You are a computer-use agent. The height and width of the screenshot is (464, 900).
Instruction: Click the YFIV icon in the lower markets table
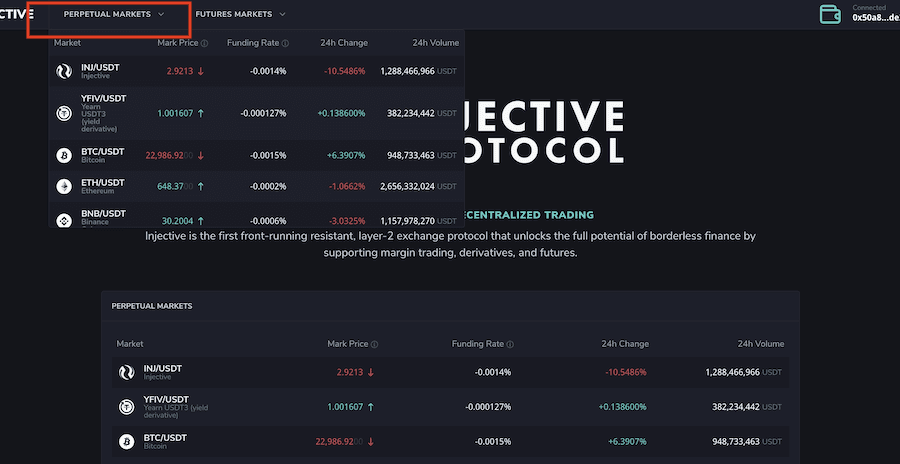click(x=127, y=407)
